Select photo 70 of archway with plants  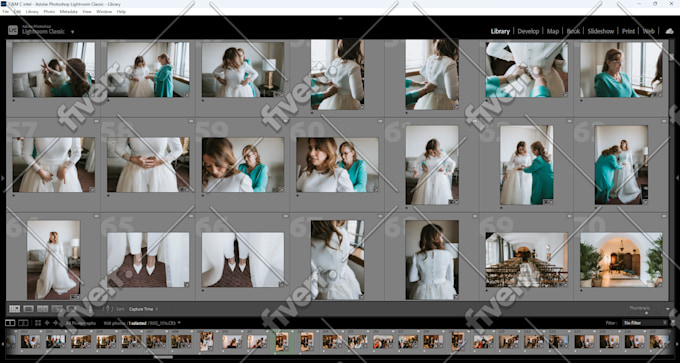(x=621, y=260)
